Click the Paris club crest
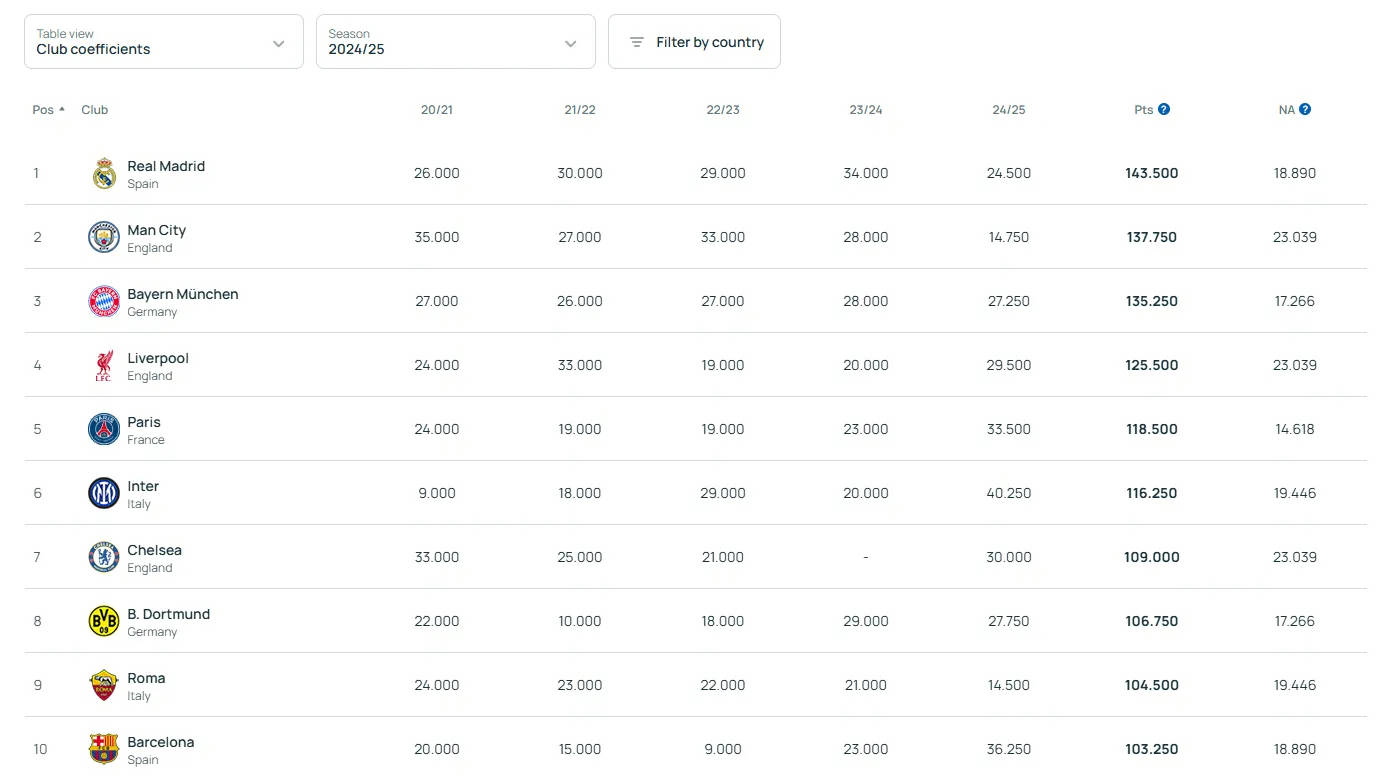 coord(104,429)
